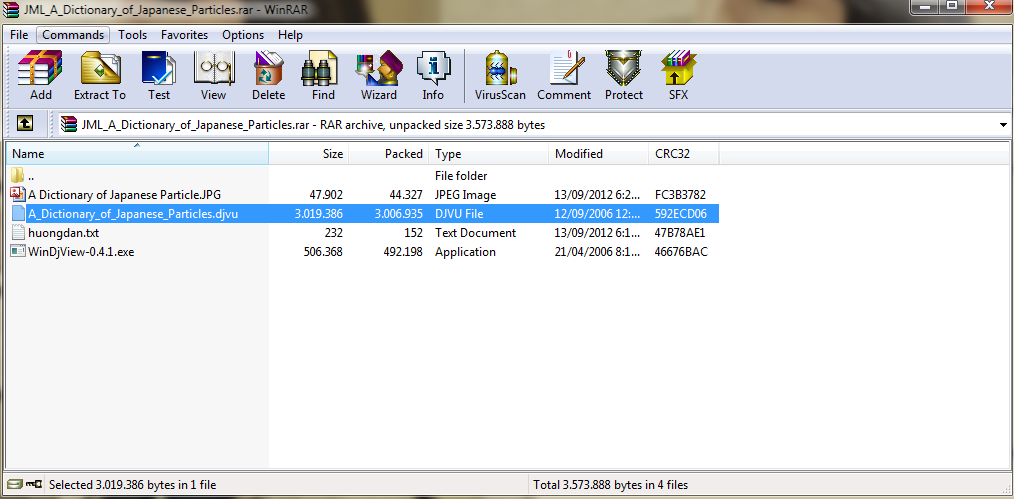The width and height of the screenshot is (1014, 499).
Task: Click the 'Text Document' type cell
Action: coord(475,233)
